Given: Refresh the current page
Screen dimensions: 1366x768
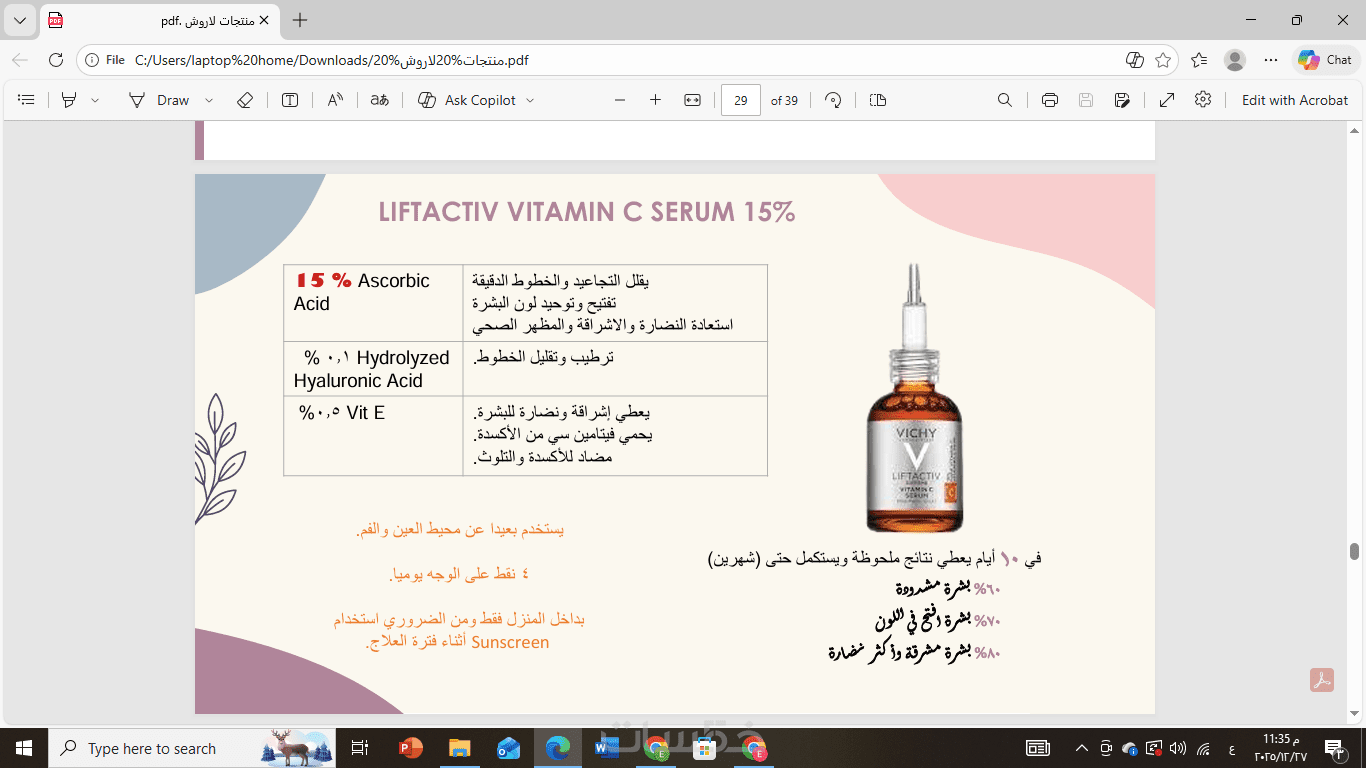Looking at the screenshot, I should [56, 60].
